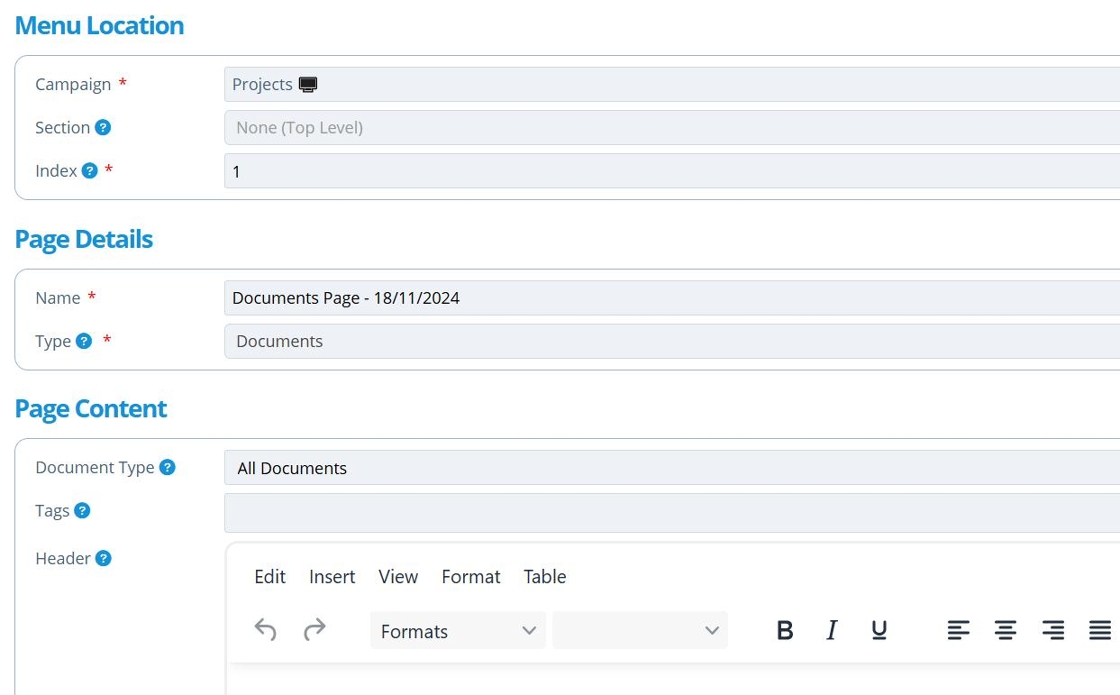Toggle italic formatting in the Header editor
Screen dimensions: 1120x695
831,630
